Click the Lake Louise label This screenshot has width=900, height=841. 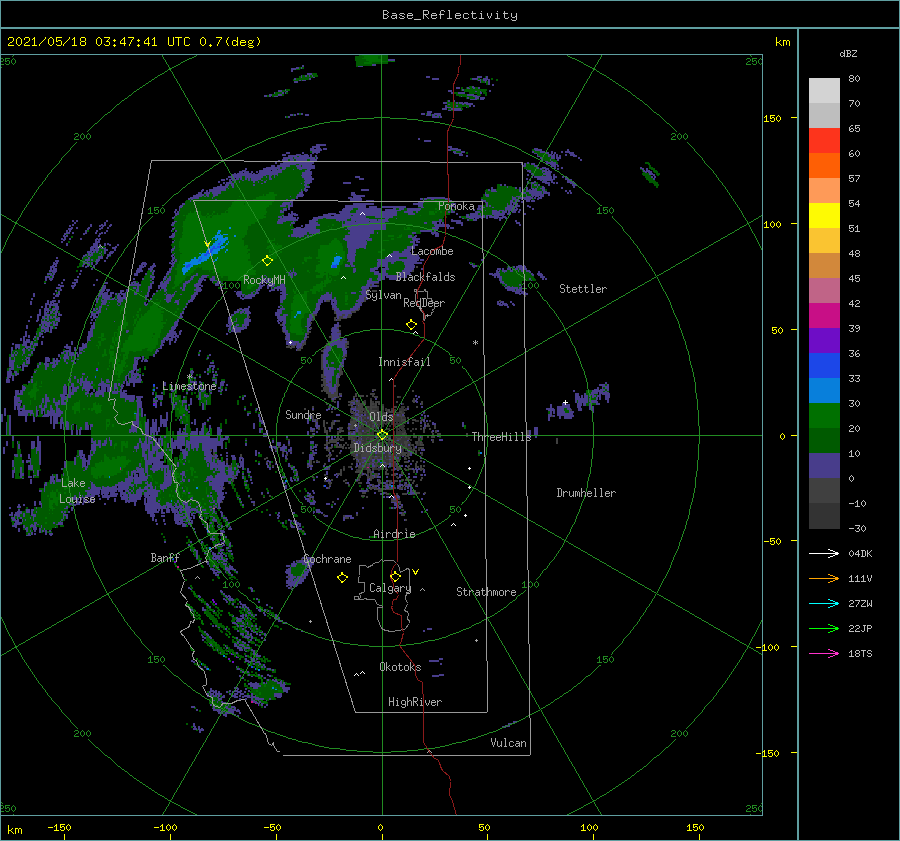pyautogui.click(x=77, y=491)
